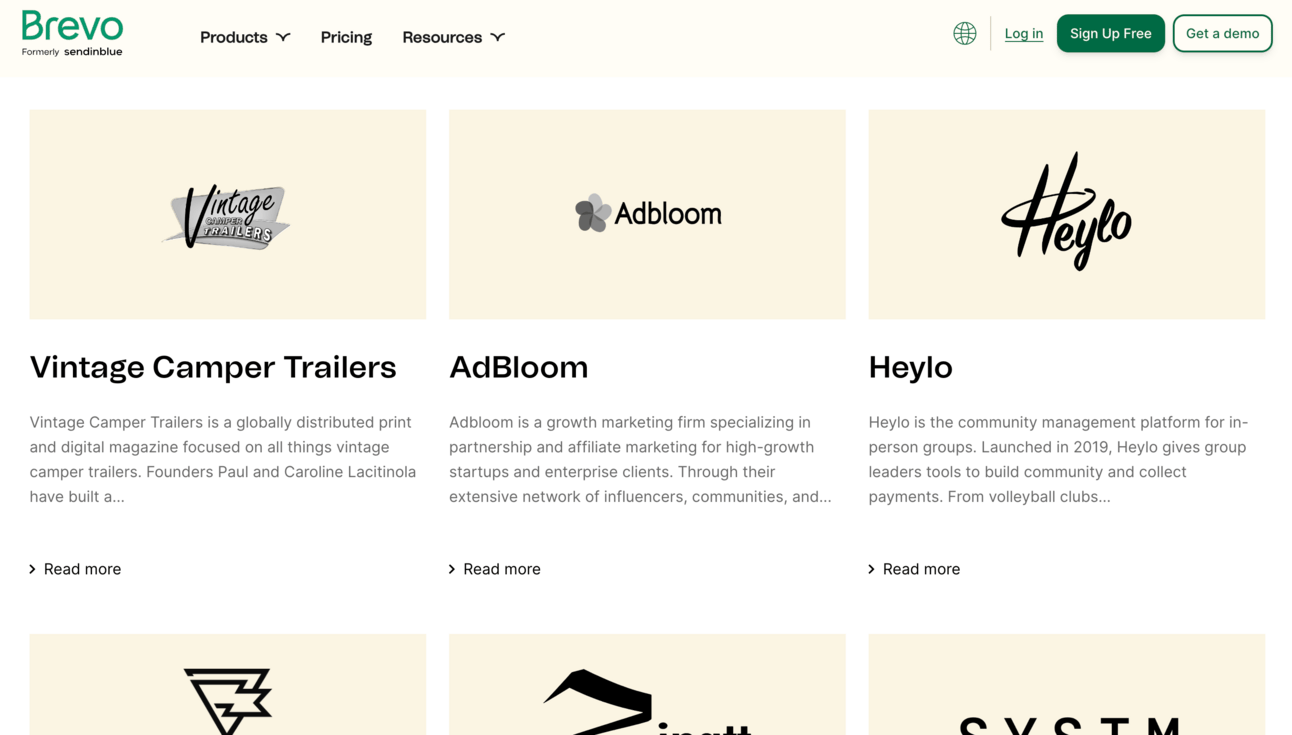Open the language globe selector
This screenshot has width=1292, height=735.
[x=964, y=33]
